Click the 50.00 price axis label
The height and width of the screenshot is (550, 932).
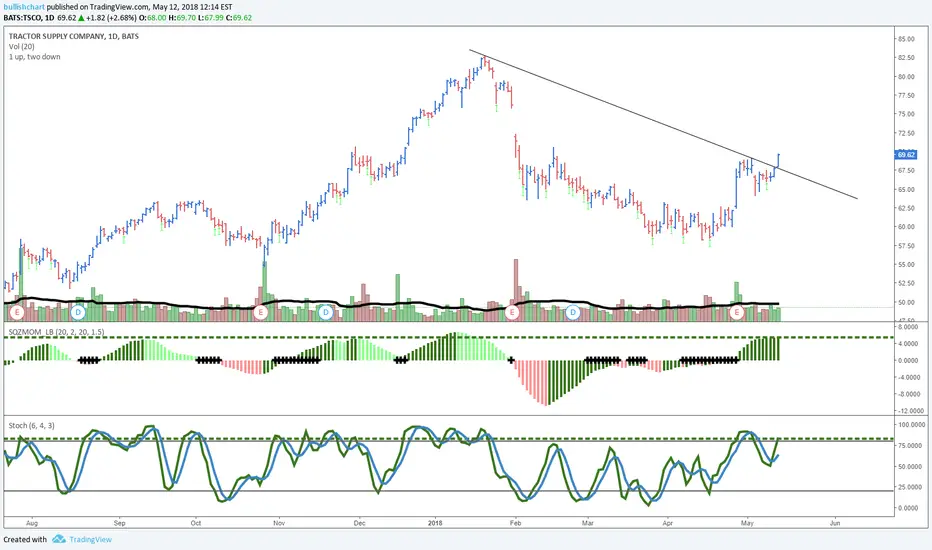(x=906, y=303)
